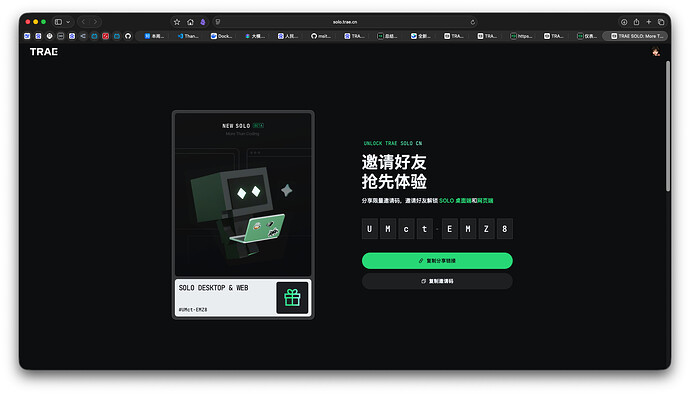Click invite code character 'U'

point(370,229)
